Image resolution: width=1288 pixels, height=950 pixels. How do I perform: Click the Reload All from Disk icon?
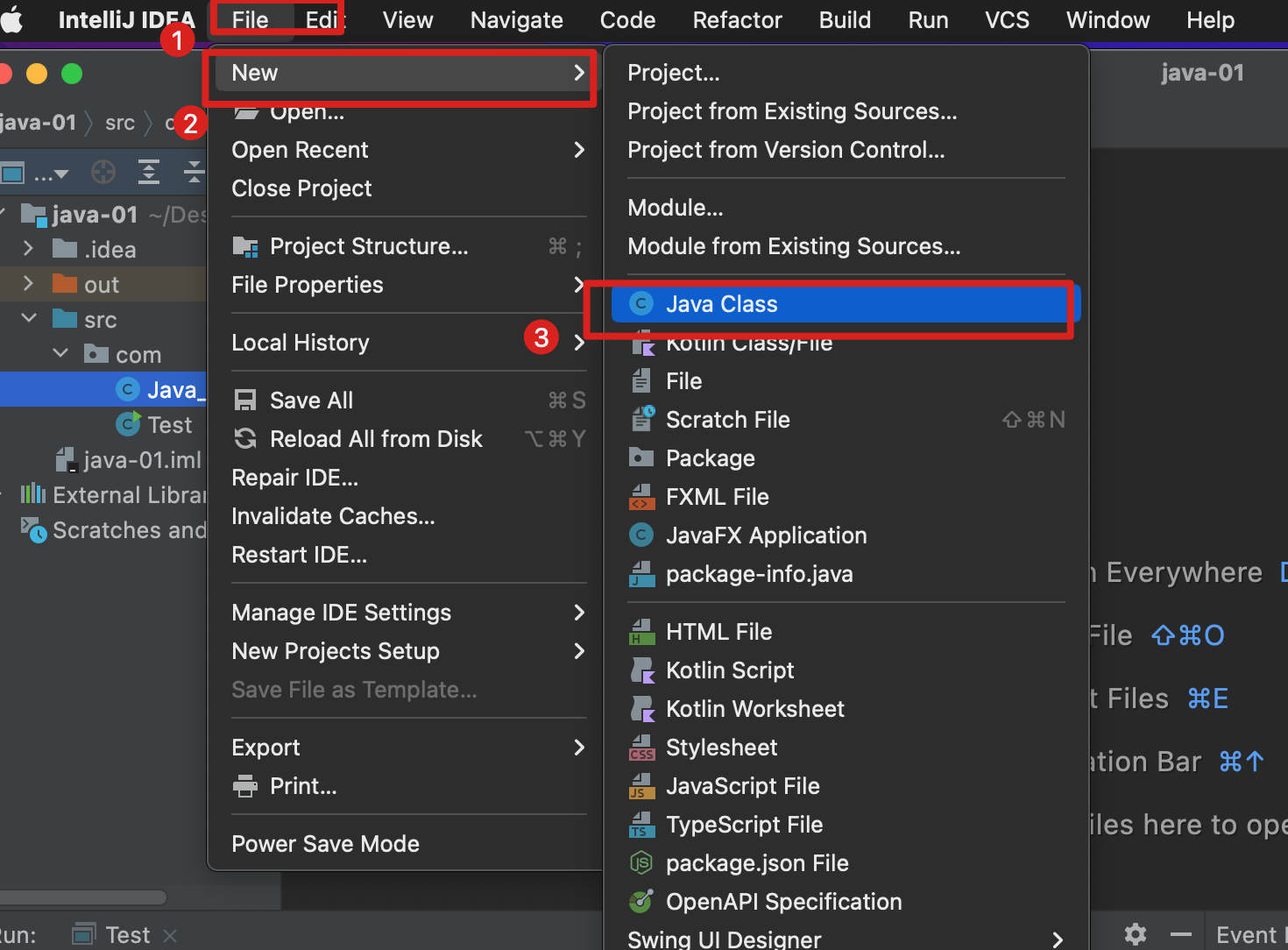(x=245, y=439)
